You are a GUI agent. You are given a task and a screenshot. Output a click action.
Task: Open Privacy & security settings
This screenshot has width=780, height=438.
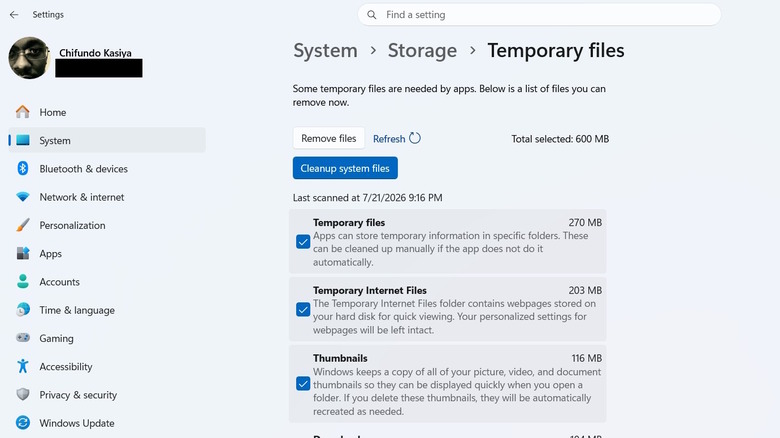pos(107,395)
